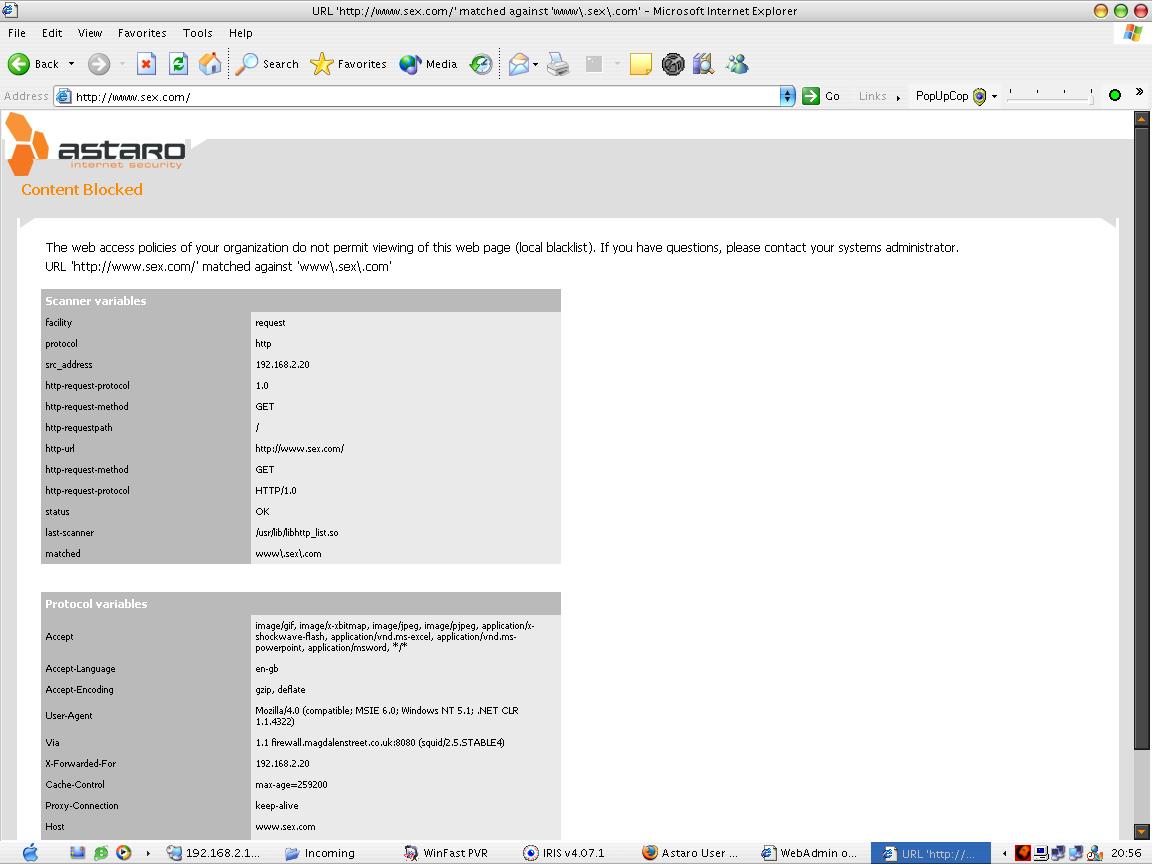Open the File menu

pos(17,33)
